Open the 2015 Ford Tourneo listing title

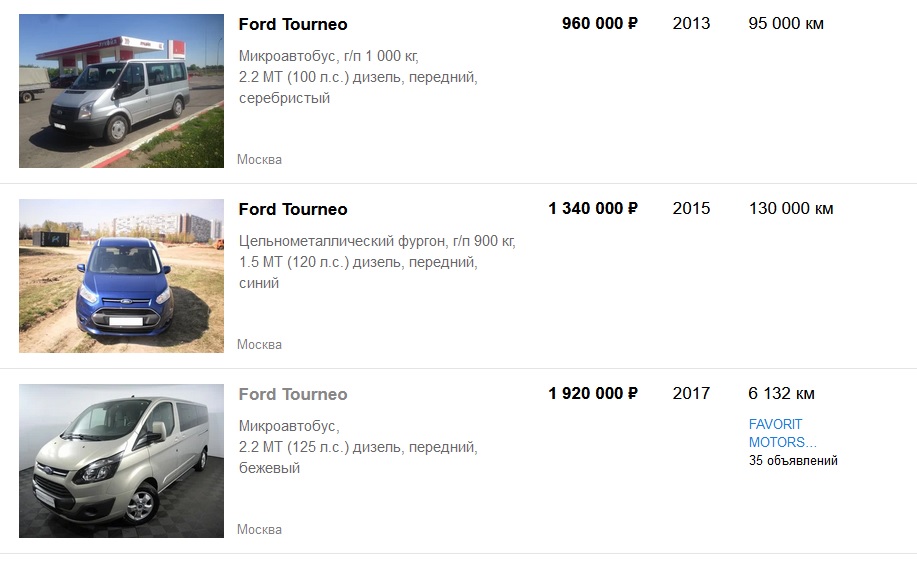click(293, 209)
